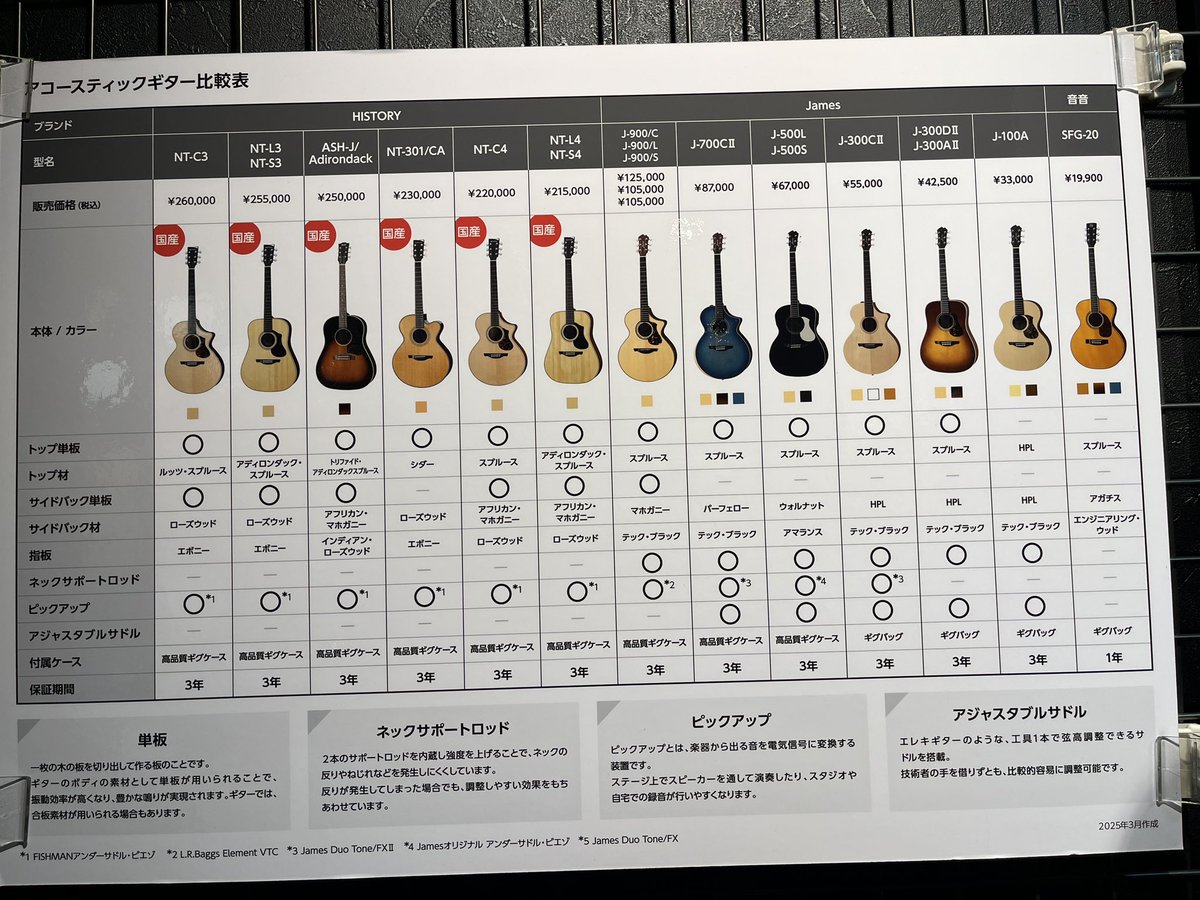This screenshot has height=900, width=1200.
Task: Click the price ¥33,000
Action: point(1012,180)
